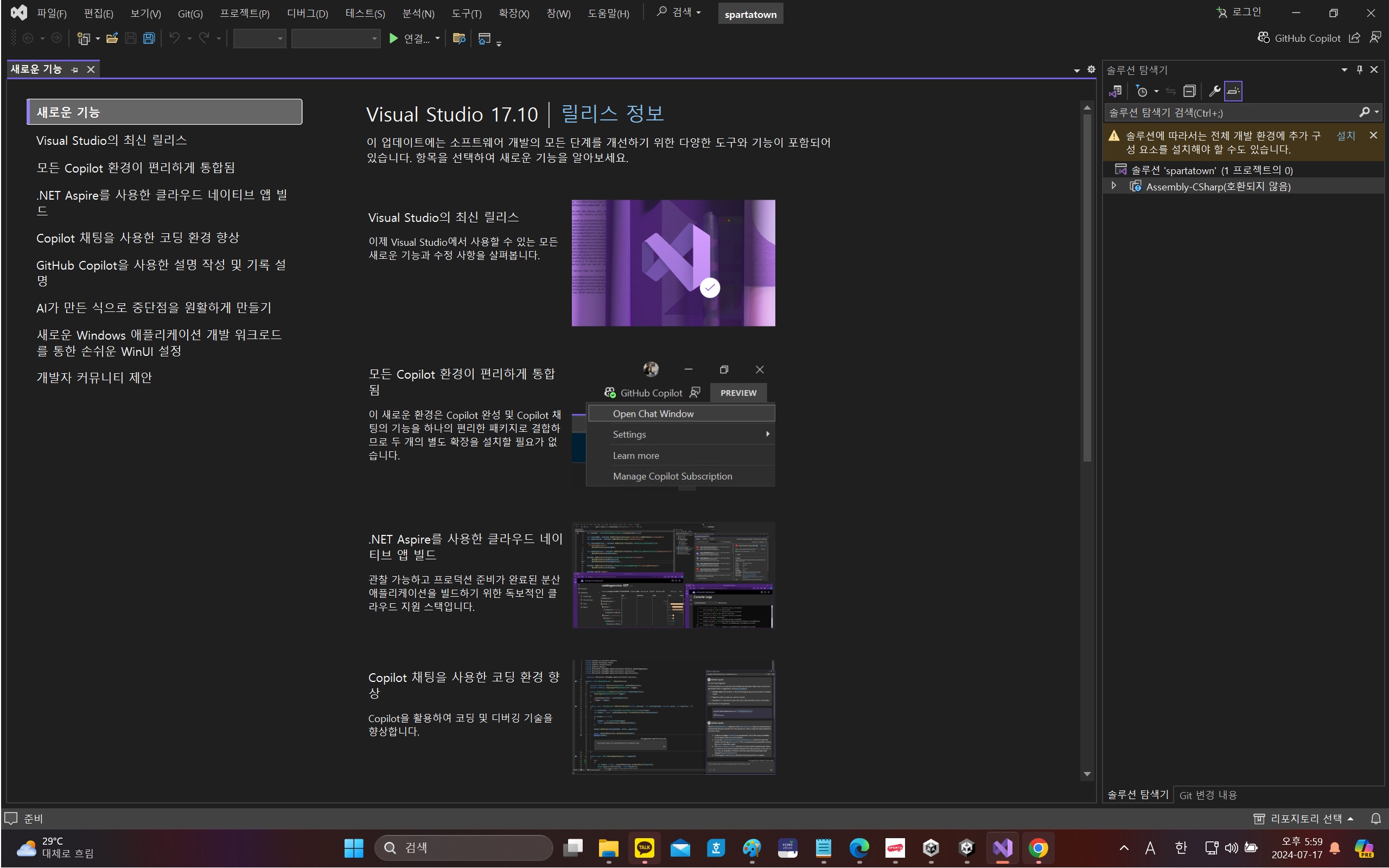Viewport: 1389px width, 868px height.
Task: Click the Undo arrow icon
Action: (175, 39)
